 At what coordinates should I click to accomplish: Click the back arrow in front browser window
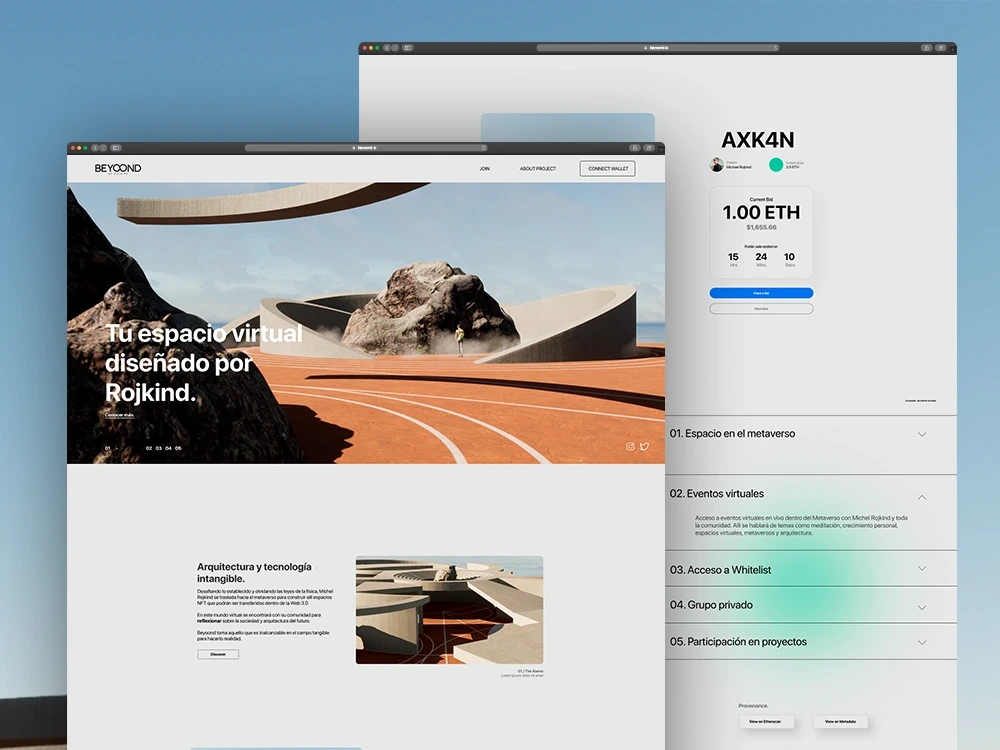pyautogui.click(x=95, y=148)
